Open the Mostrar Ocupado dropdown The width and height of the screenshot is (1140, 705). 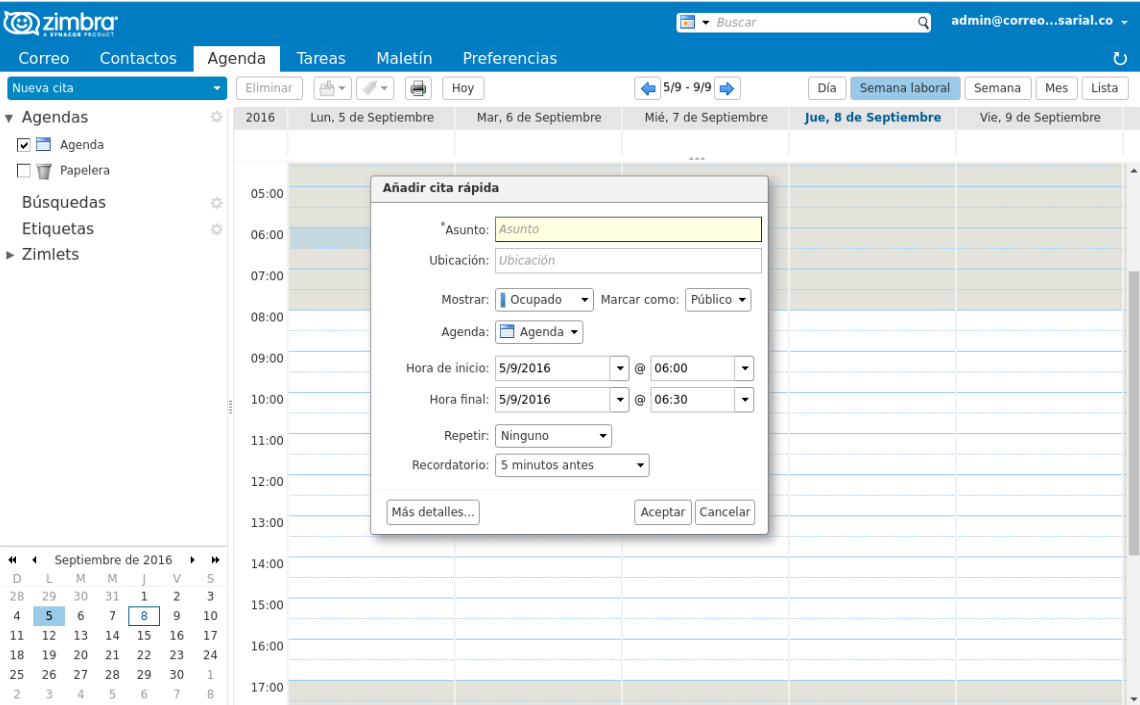[x=545, y=300]
